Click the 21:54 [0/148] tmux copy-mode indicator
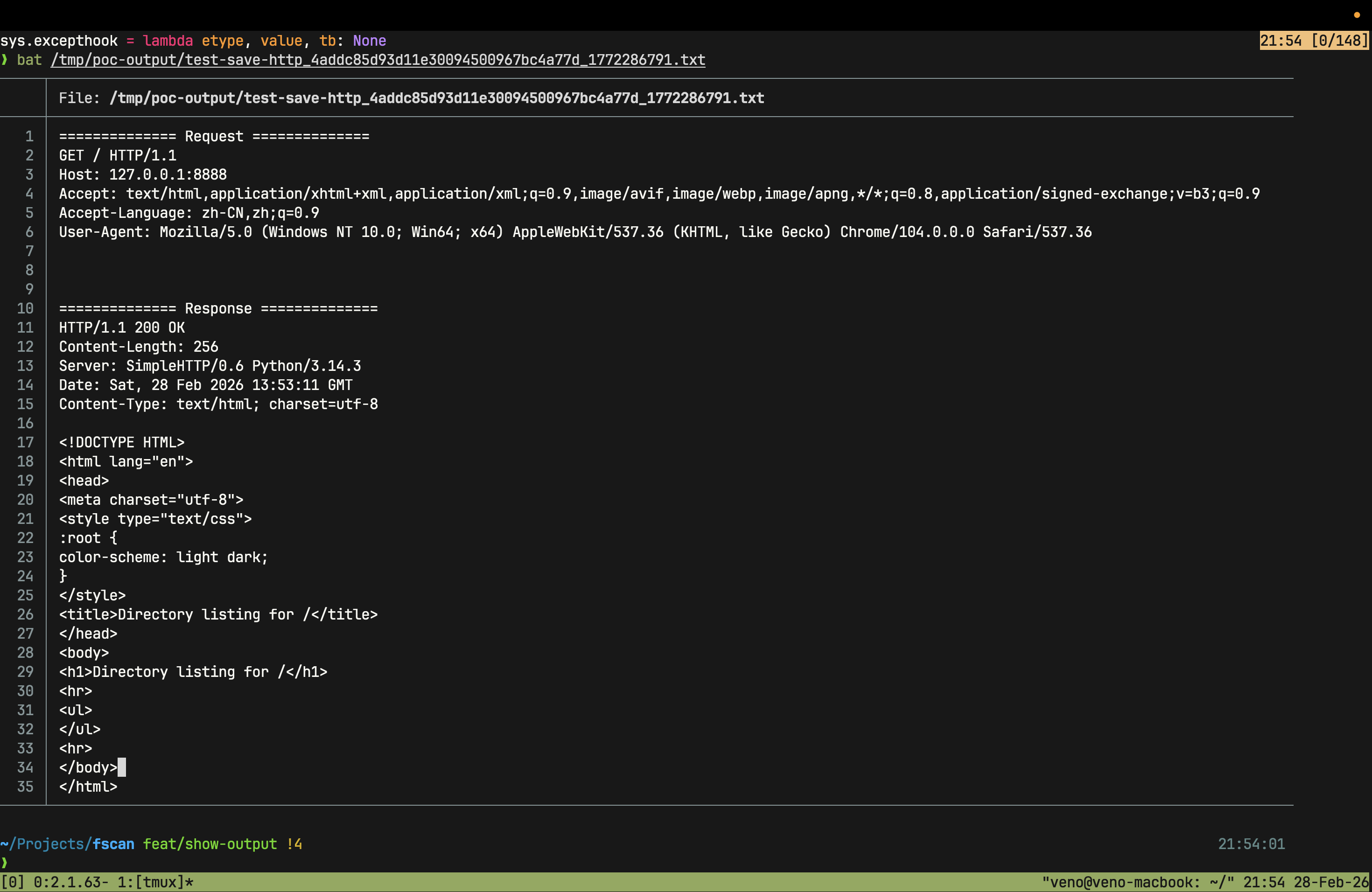 pos(1314,41)
